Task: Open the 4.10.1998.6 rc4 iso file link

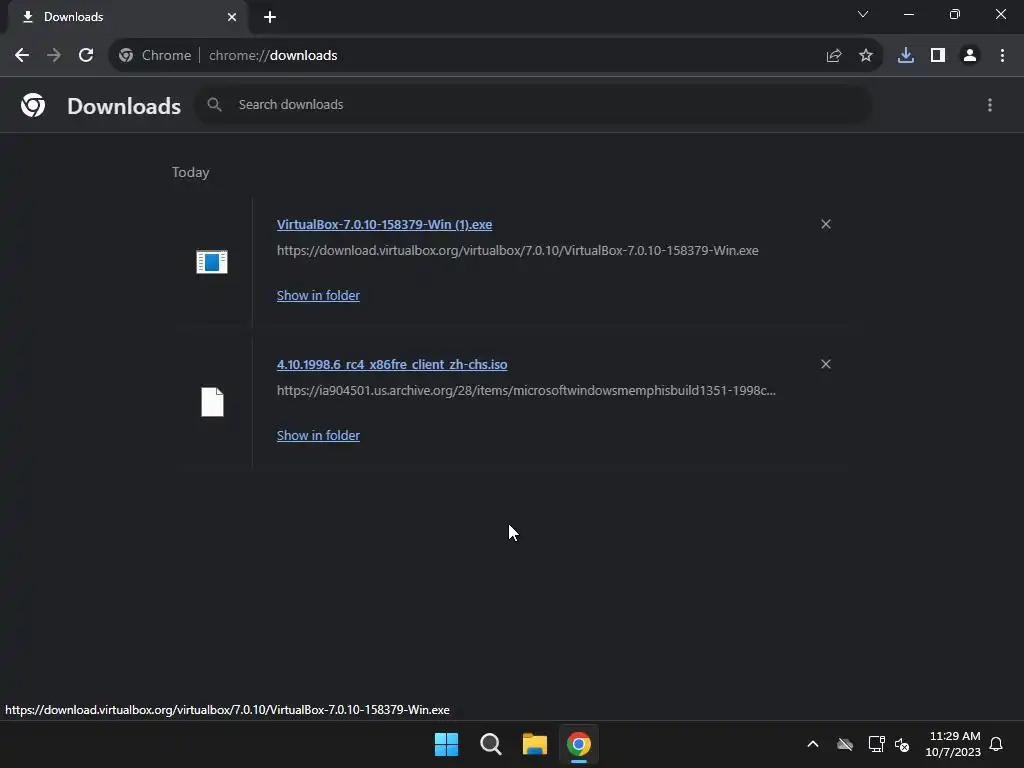Action: tap(392, 364)
